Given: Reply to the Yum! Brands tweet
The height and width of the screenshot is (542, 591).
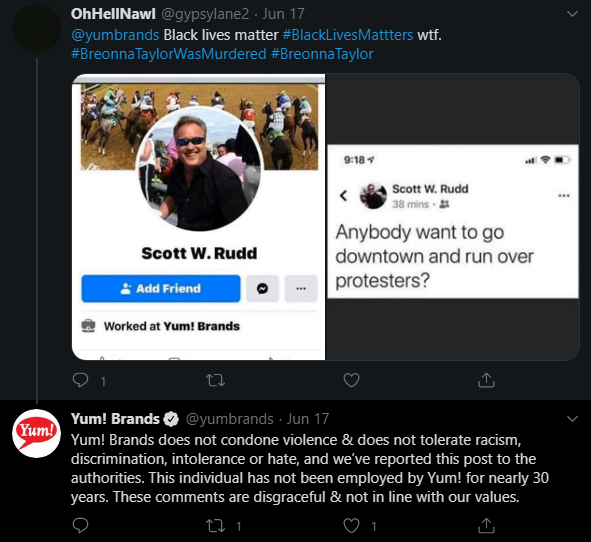Looking at the screenshot, I should (80, 525).
